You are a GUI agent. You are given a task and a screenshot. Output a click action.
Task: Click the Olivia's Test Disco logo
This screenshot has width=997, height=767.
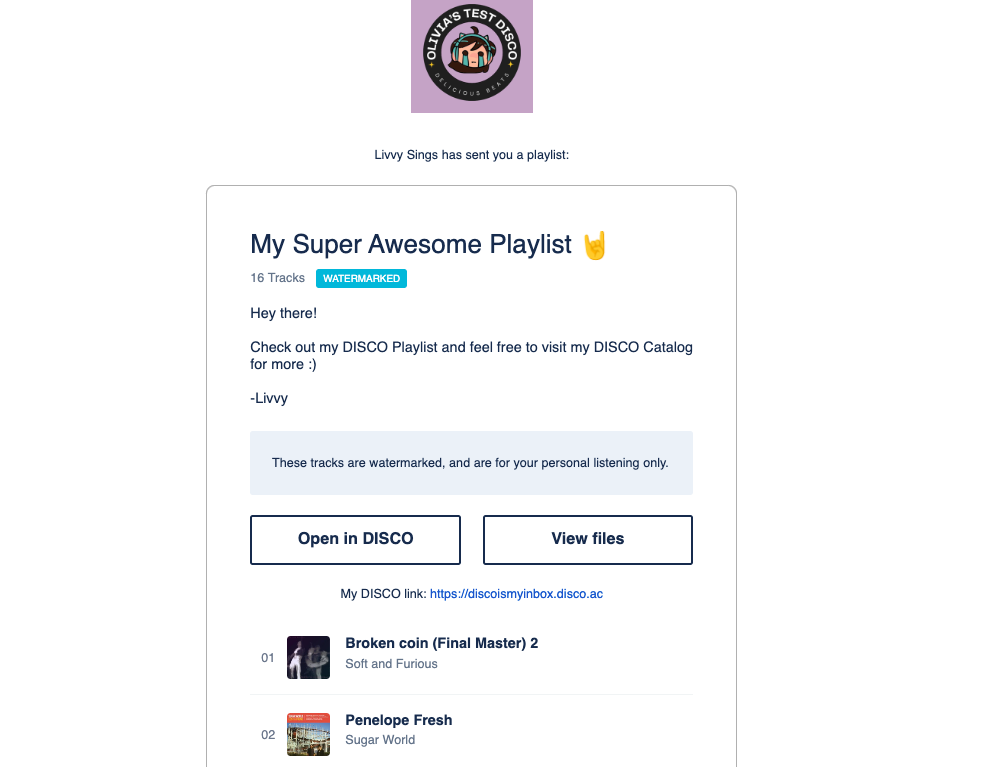tap(471, 57)
